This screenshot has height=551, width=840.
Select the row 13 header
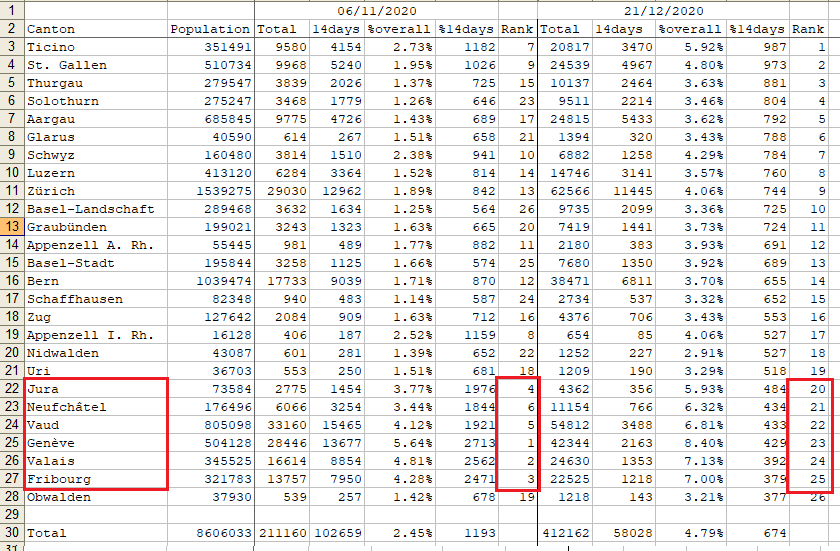(x=11, y=227)
